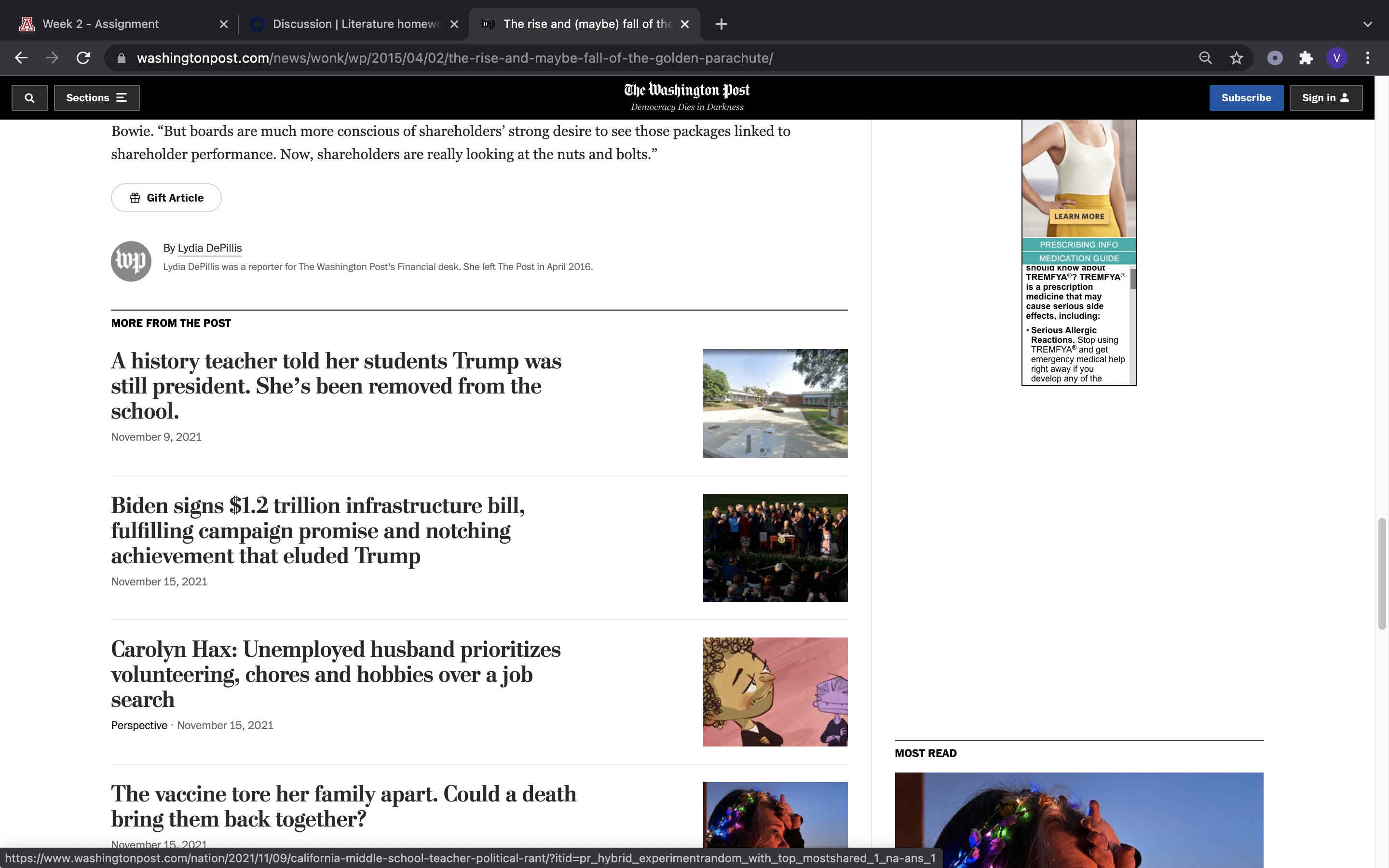Screen dimensions: 1389x868
Task: Open Lydia DePillis author link
Action: click(209, 248)
